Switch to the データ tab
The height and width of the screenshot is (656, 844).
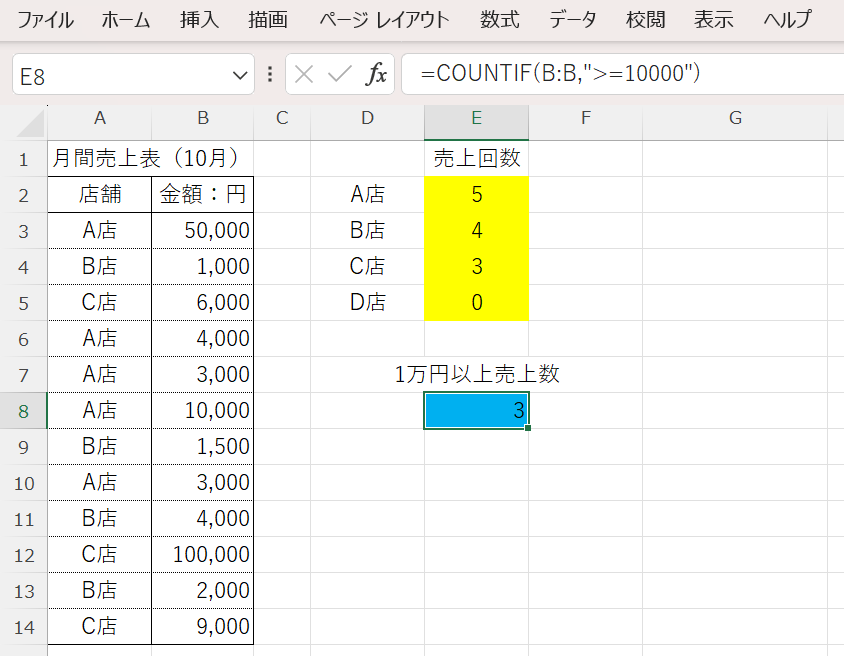tap(574, 20)
